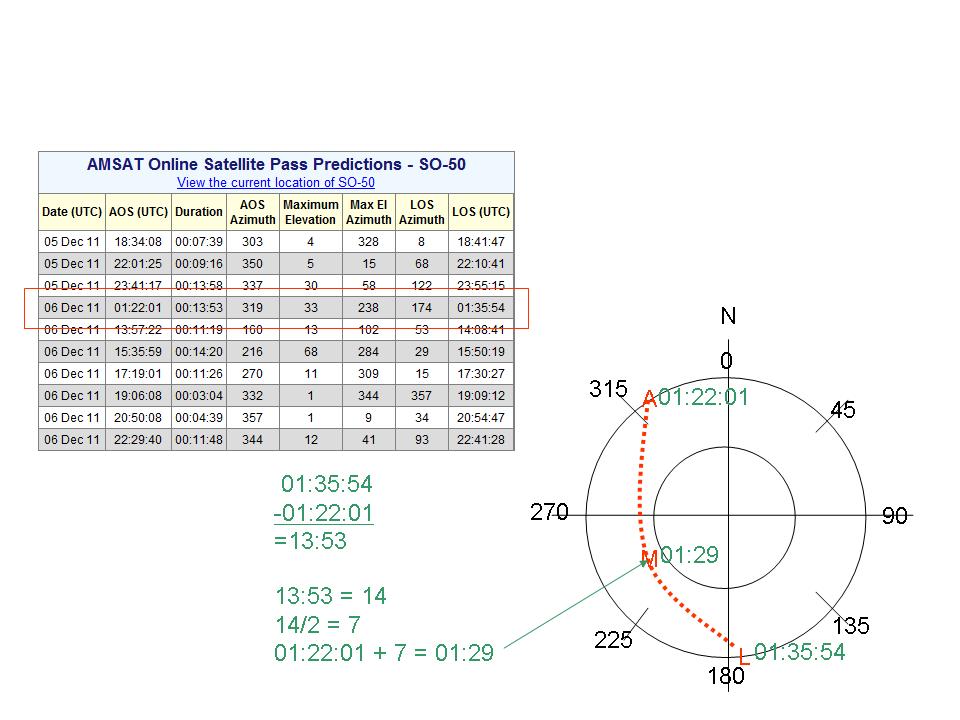Select duration 00:13:53 cell

[199, 308]
